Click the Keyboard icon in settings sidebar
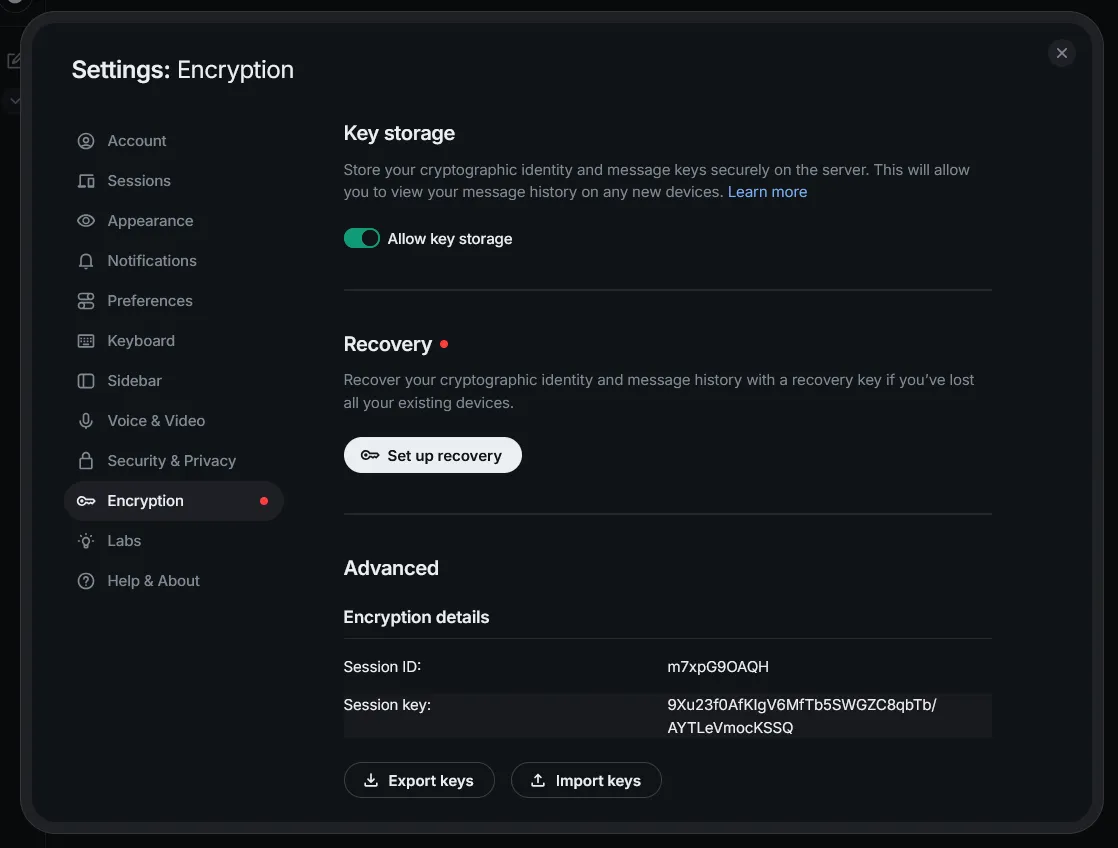Viewport: 1118px width, 848px height. [86, 341]
